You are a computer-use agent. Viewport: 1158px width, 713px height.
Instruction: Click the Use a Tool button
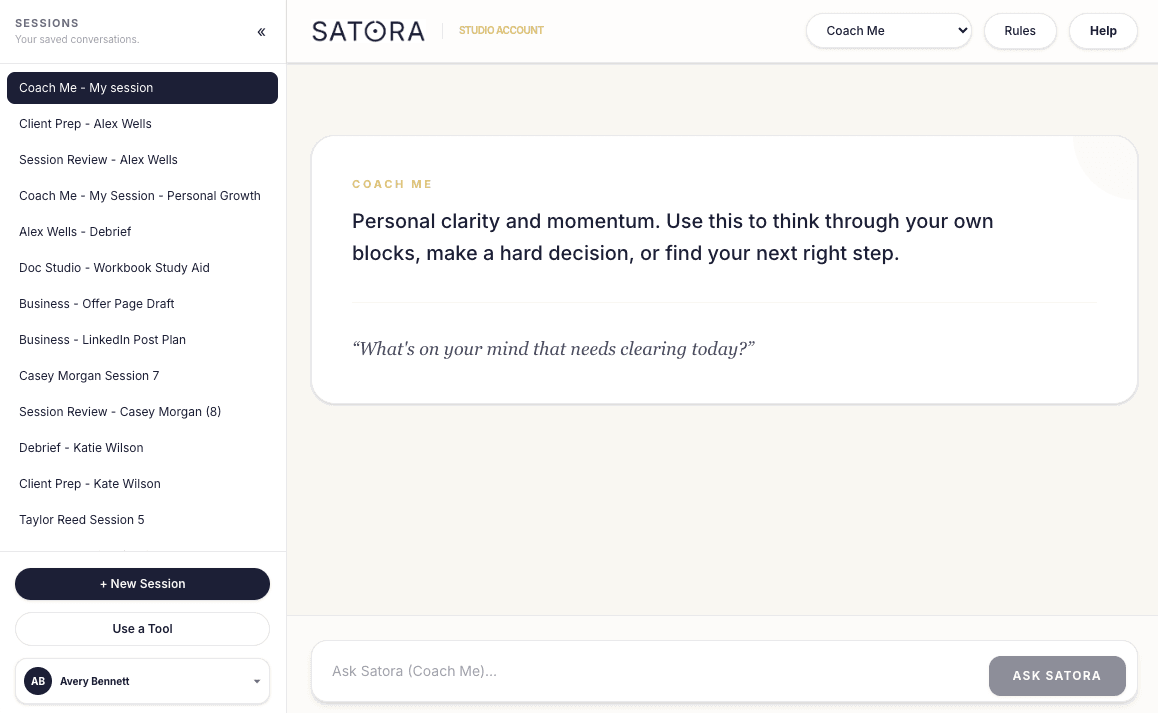[x=142, y=629]
